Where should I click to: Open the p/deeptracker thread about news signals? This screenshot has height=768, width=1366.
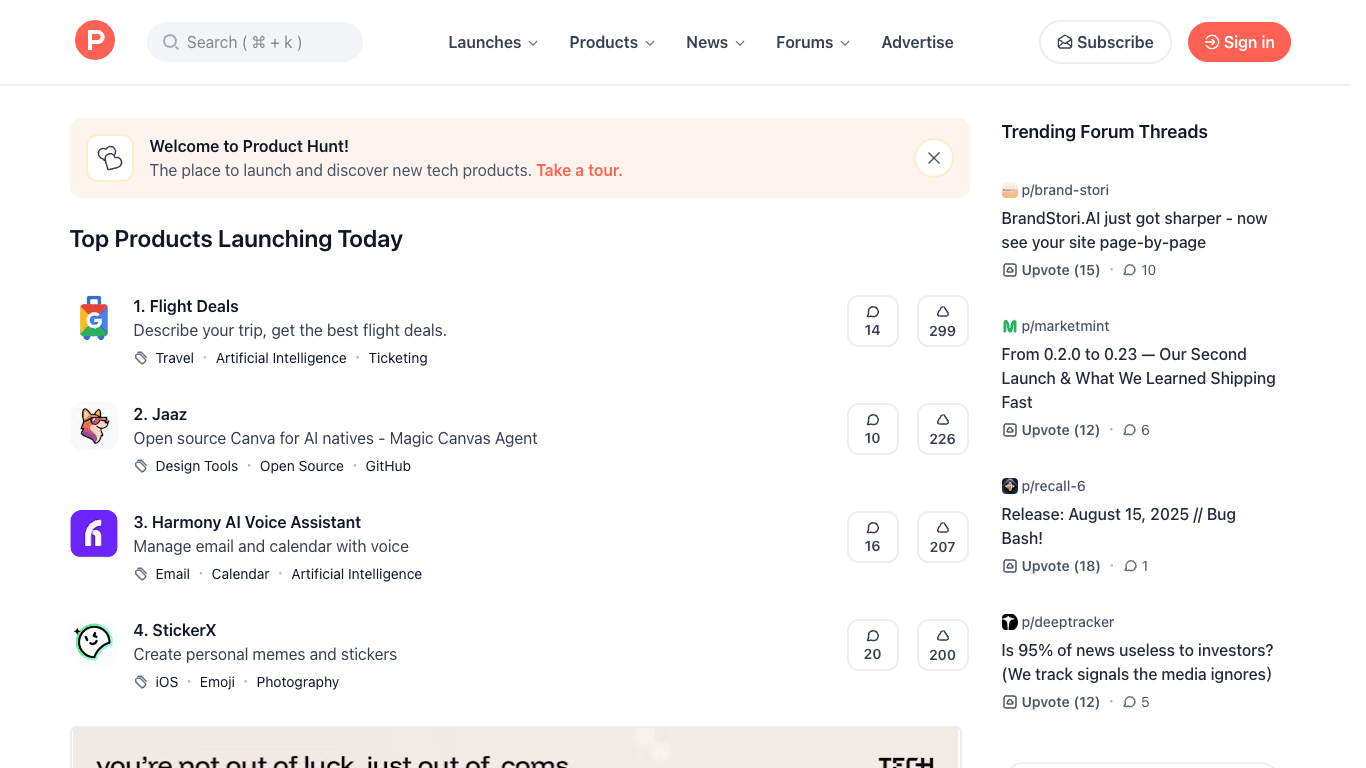click(1136, 662)
